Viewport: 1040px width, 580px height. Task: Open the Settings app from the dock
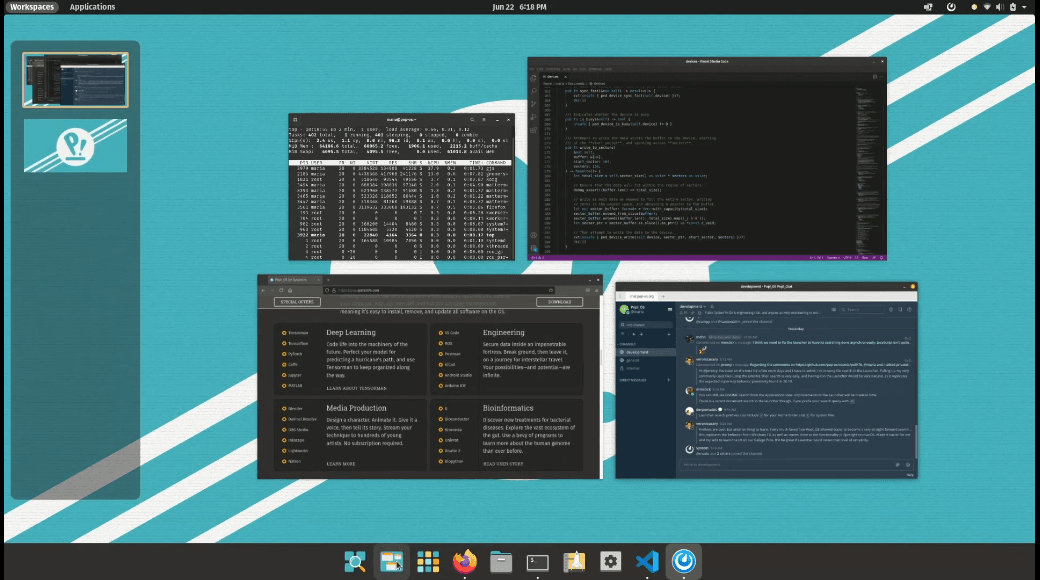coord(610,561)
